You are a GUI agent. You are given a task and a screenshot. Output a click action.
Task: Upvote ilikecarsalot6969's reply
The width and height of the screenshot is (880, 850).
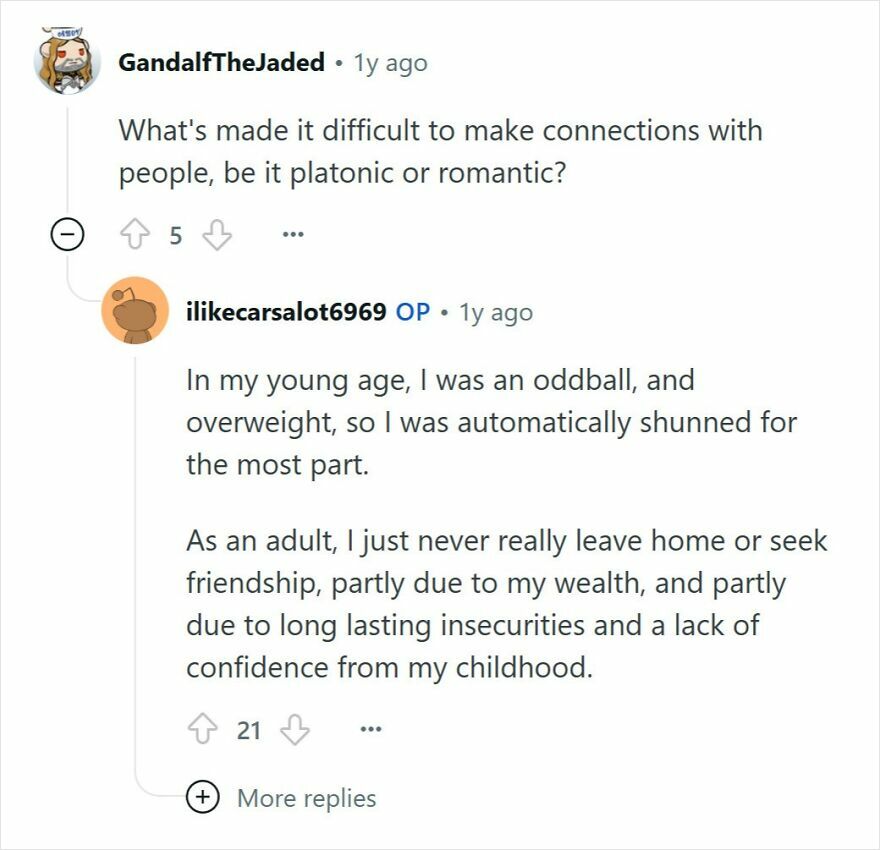201,730
